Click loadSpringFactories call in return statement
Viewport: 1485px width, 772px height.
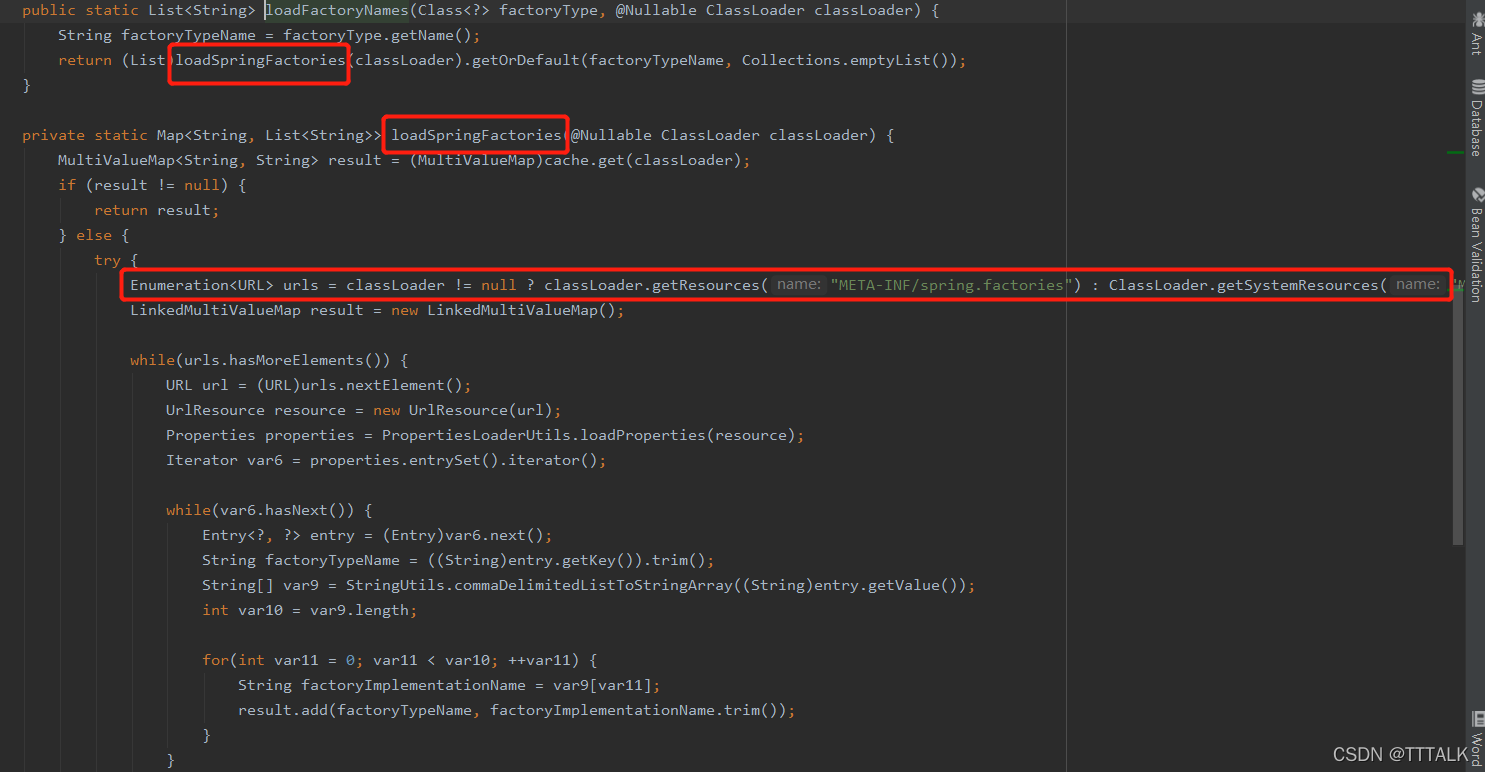coord(261,60)
